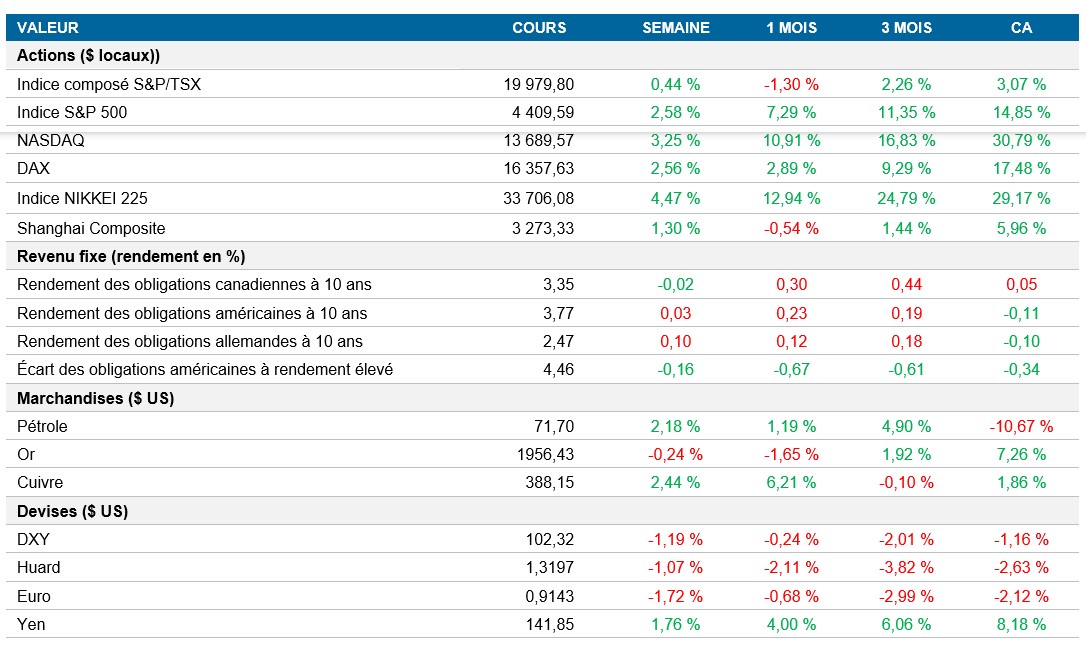Screen dimensions: 1086x645
Task: Click the Huard row label
Action: 39,567
